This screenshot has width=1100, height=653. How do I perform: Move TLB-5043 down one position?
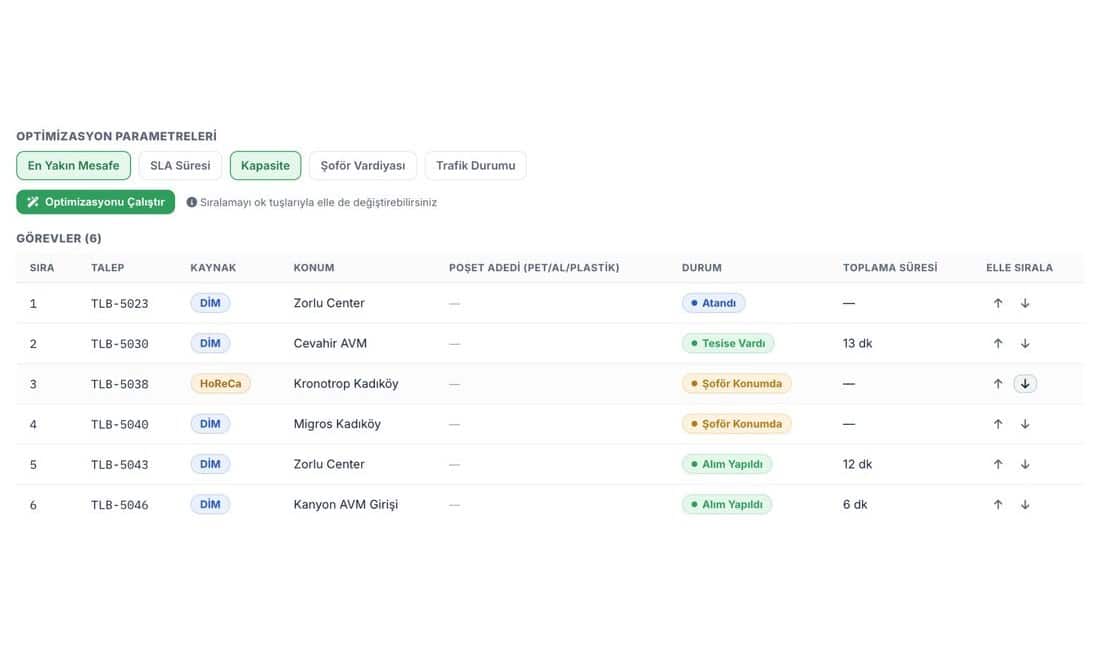click(x=1025, y=464)
